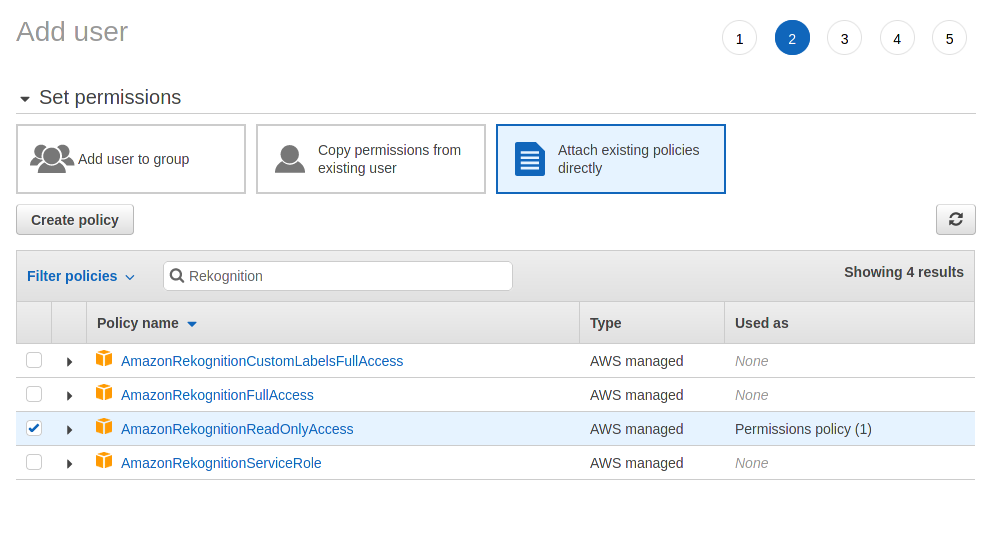
Task: Click the person icon in Copy permissions card
Action: 290,159
